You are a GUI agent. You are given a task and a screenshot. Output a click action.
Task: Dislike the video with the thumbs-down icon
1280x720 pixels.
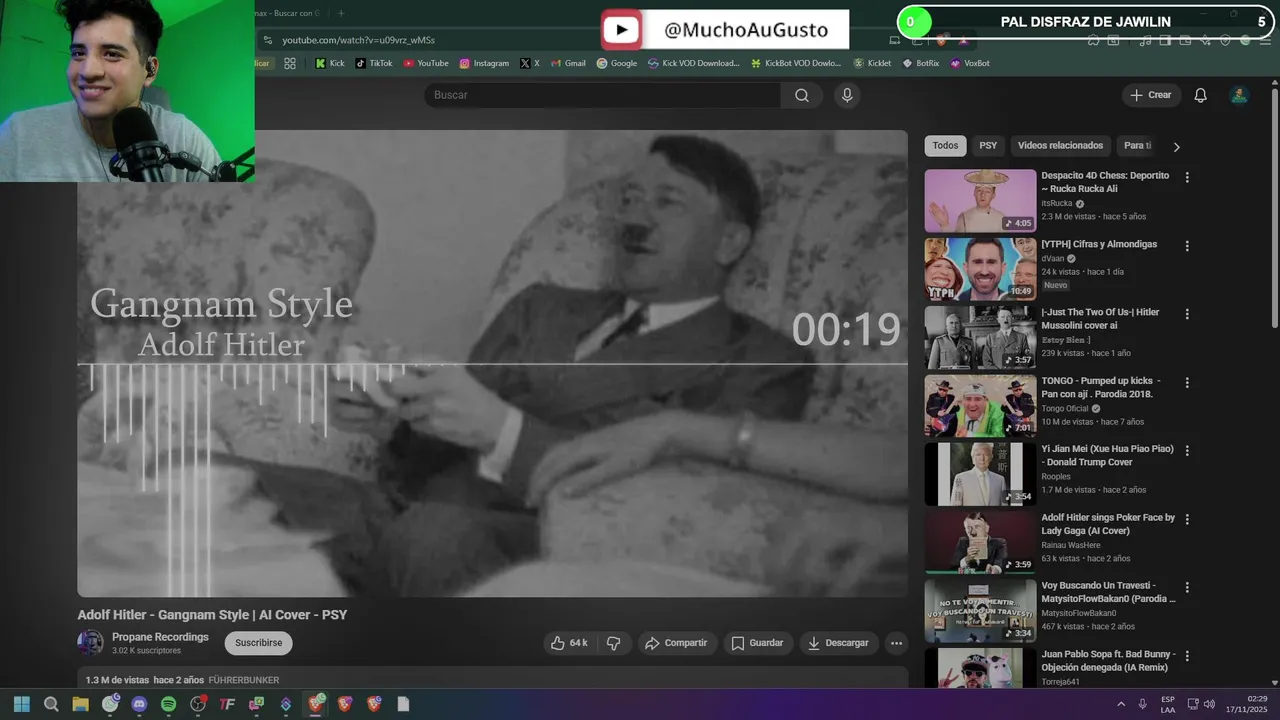(x=614, y=643)
